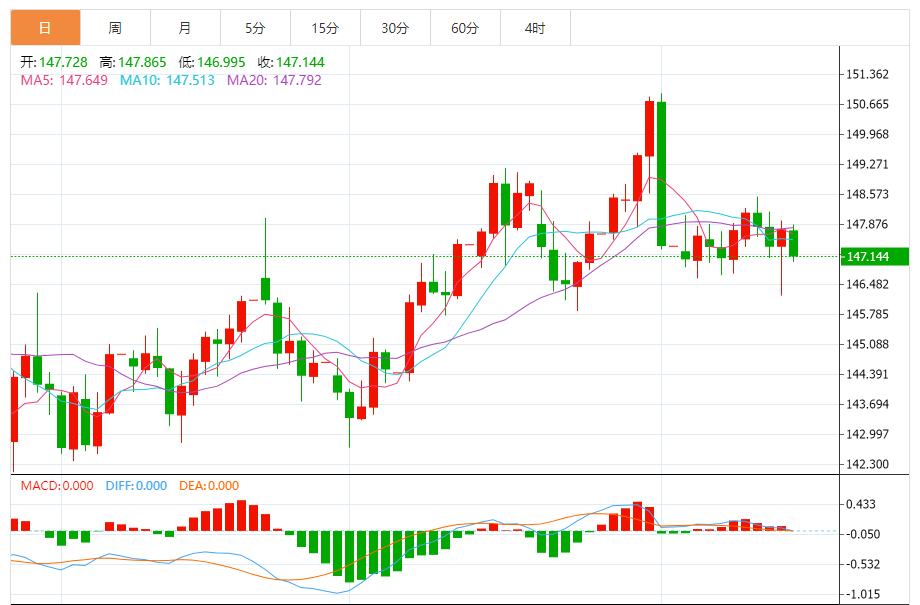Click the 144.391 price axis label
This screenshot has width=920, height=605.
867,374
